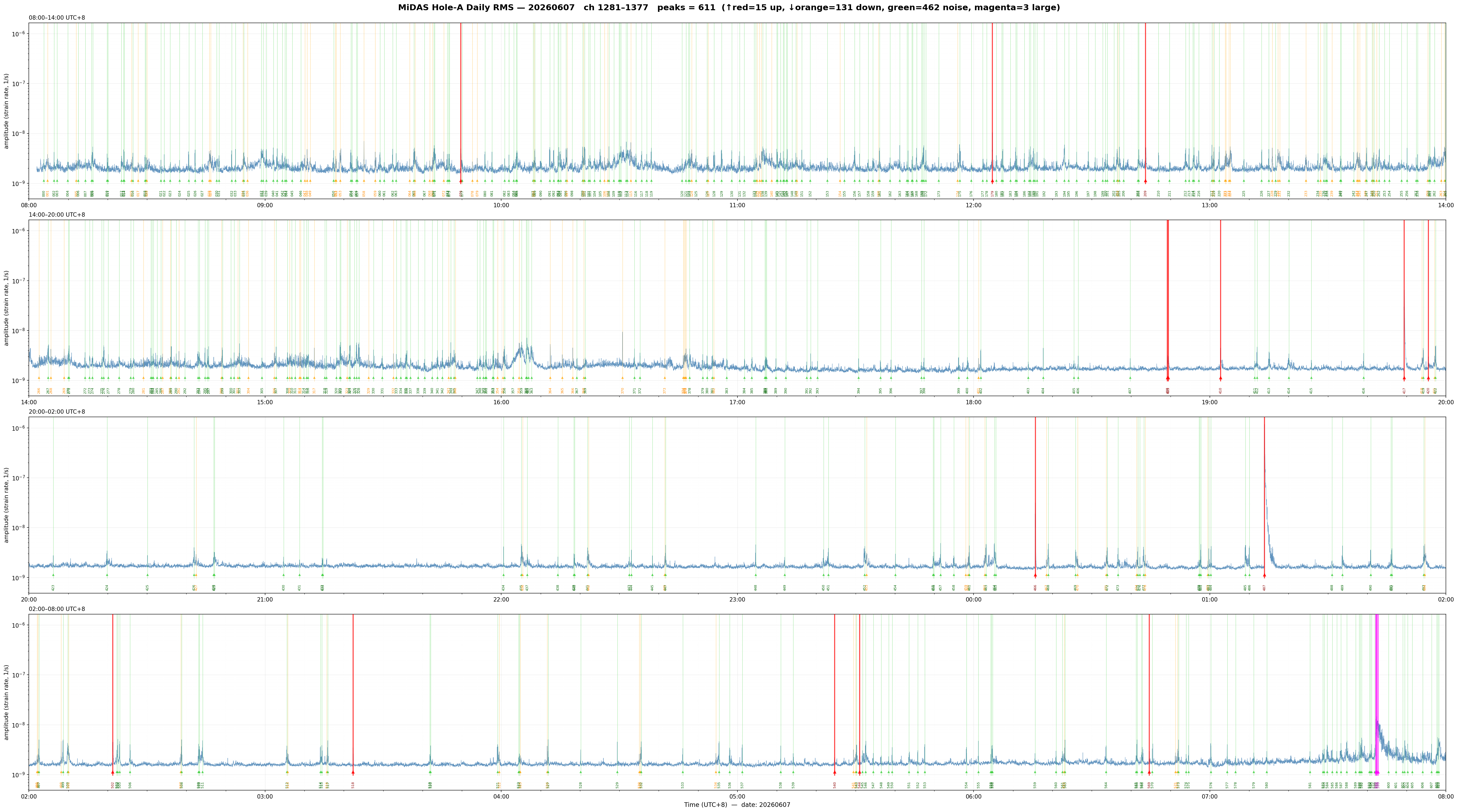The image size is (1458, 812).
Task: Click the "13:00" time tick label
Action: pos(1210,205)
